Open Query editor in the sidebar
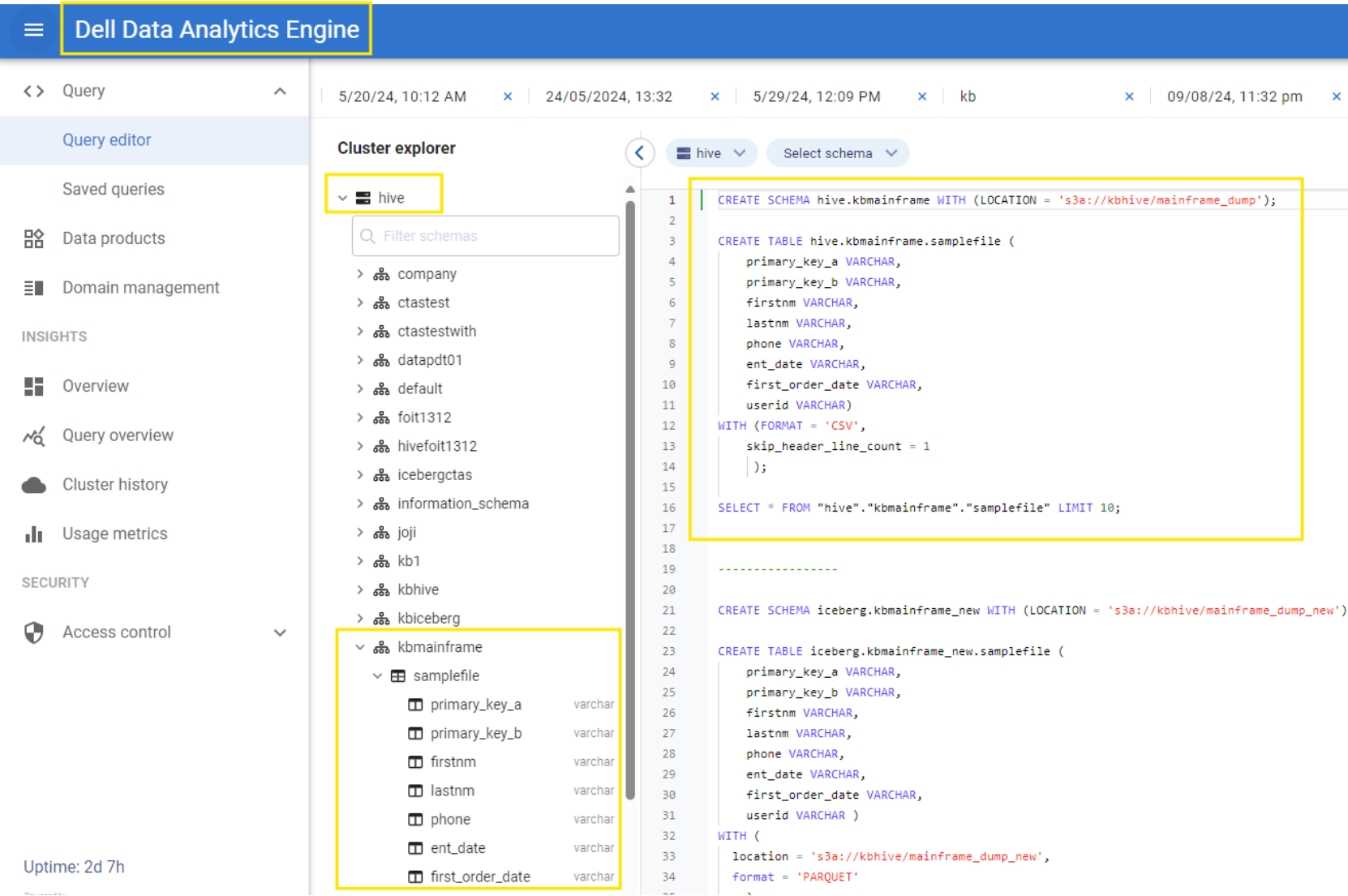 (x=154, y=140)
